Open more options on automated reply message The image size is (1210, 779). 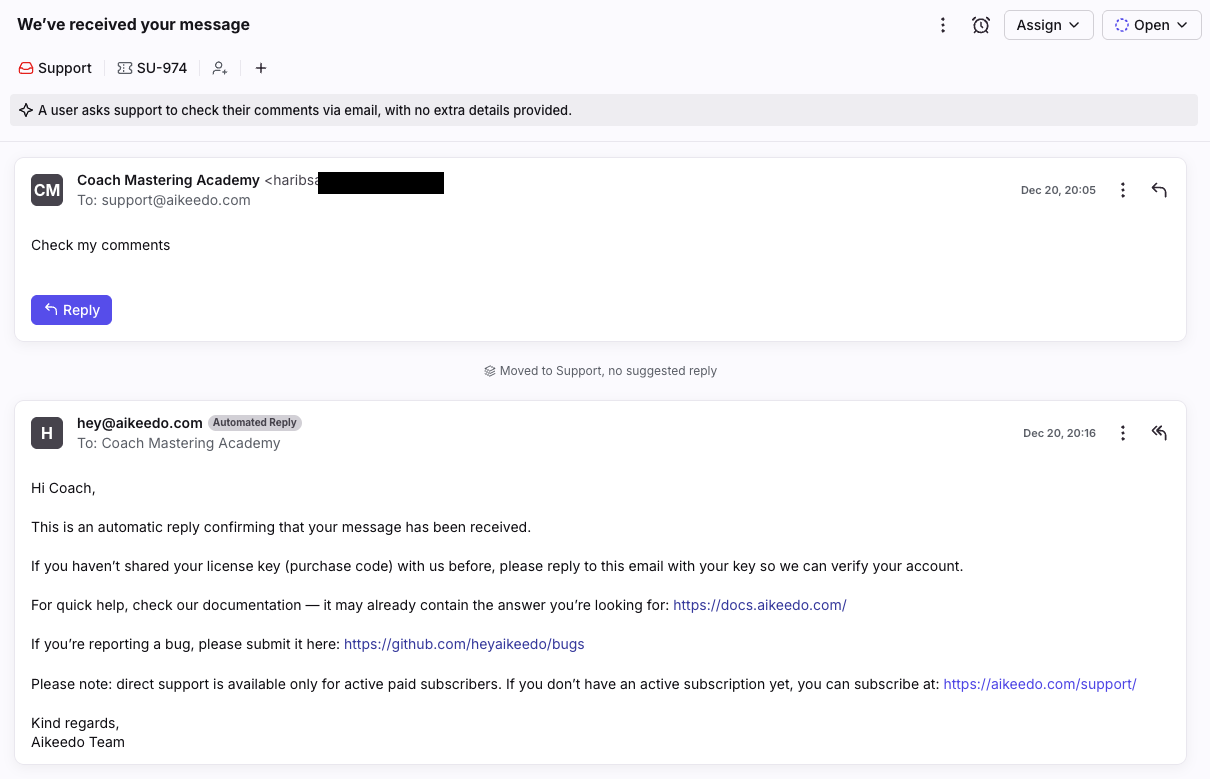(1123, 433)
